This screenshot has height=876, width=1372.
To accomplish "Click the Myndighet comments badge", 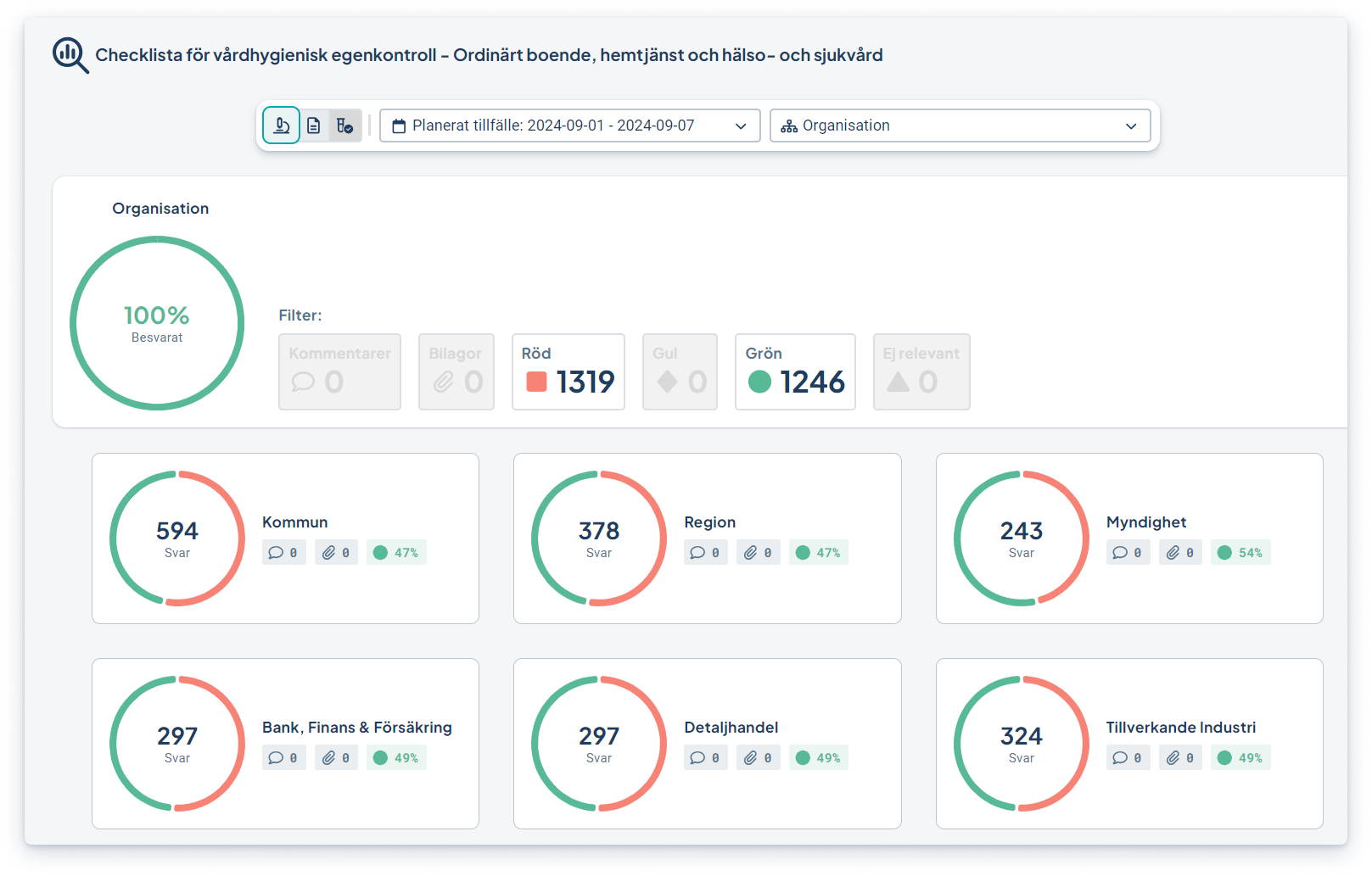I will click(x=1128, y=553).
